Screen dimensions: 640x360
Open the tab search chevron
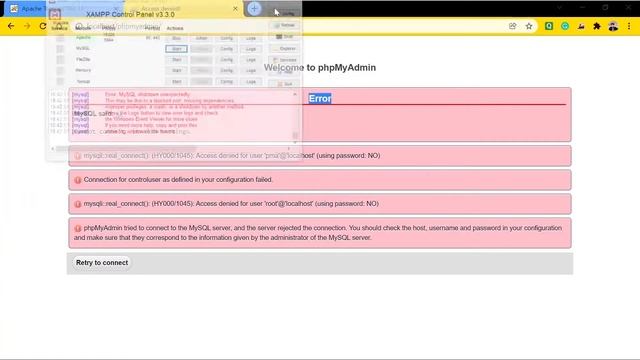559,8
